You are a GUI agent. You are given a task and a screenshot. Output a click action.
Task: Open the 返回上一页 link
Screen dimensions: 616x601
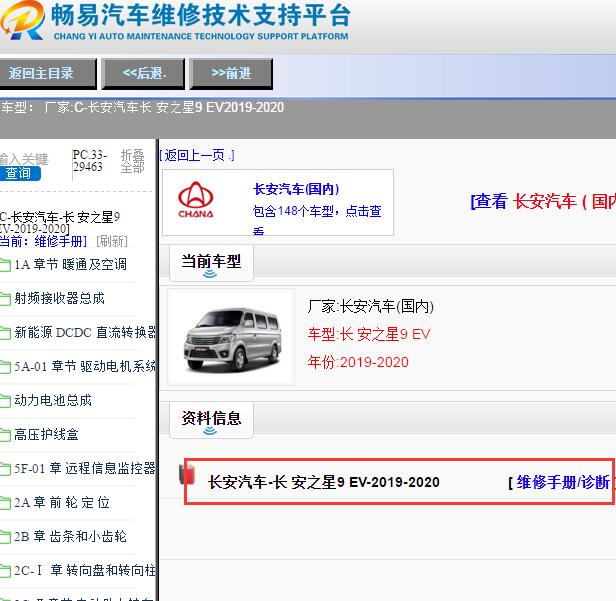(x=197, y=156)
